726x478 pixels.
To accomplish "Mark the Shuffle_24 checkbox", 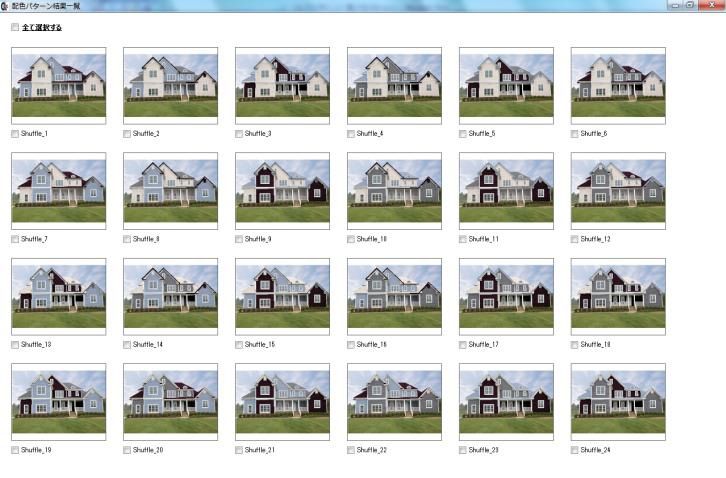I will [x=575, y=450].
